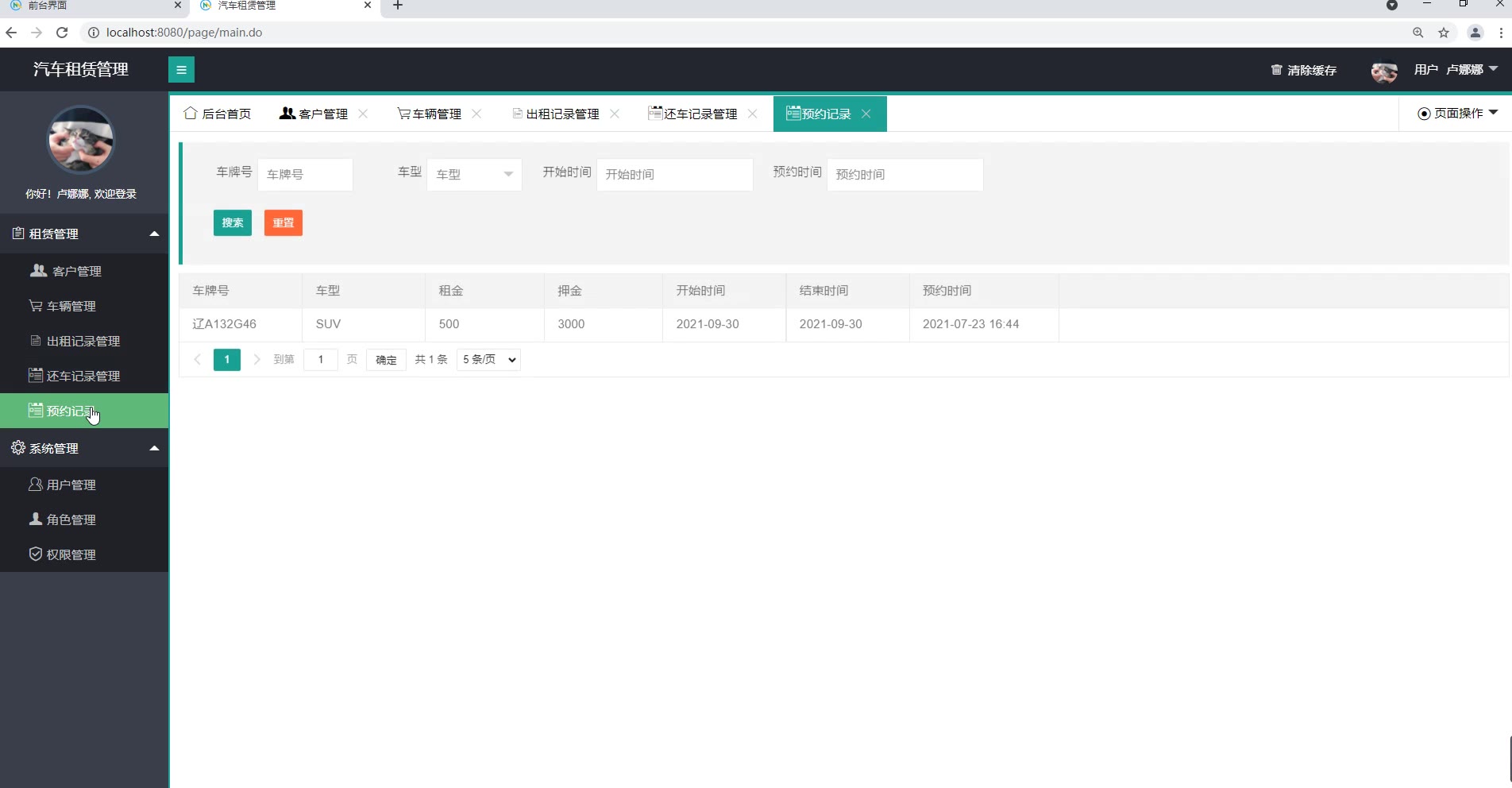Close the 车辆管理 tab
The height and width of the screenshot is (788, 1512).
[476, 114]
